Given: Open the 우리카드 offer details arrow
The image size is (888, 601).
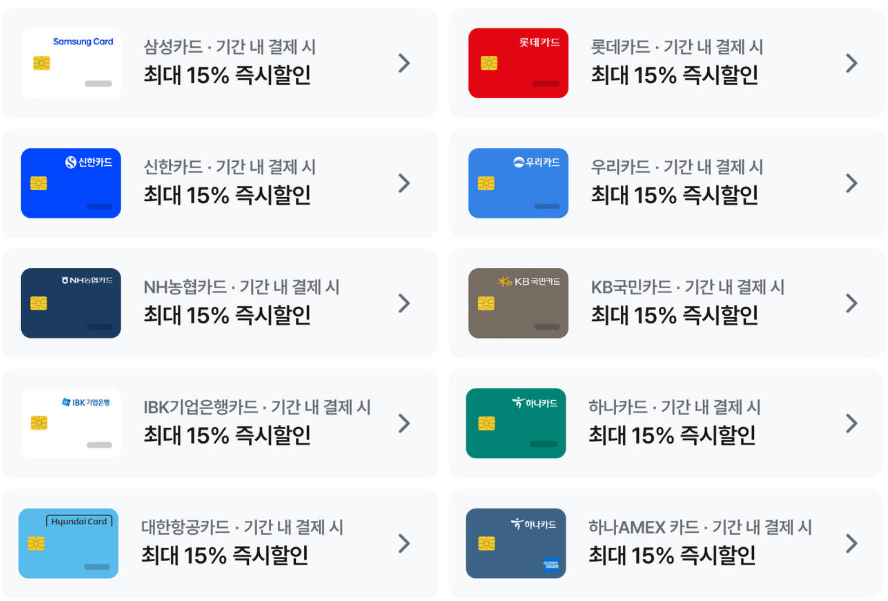Looking at the screenshot, I should pos(851,183).
